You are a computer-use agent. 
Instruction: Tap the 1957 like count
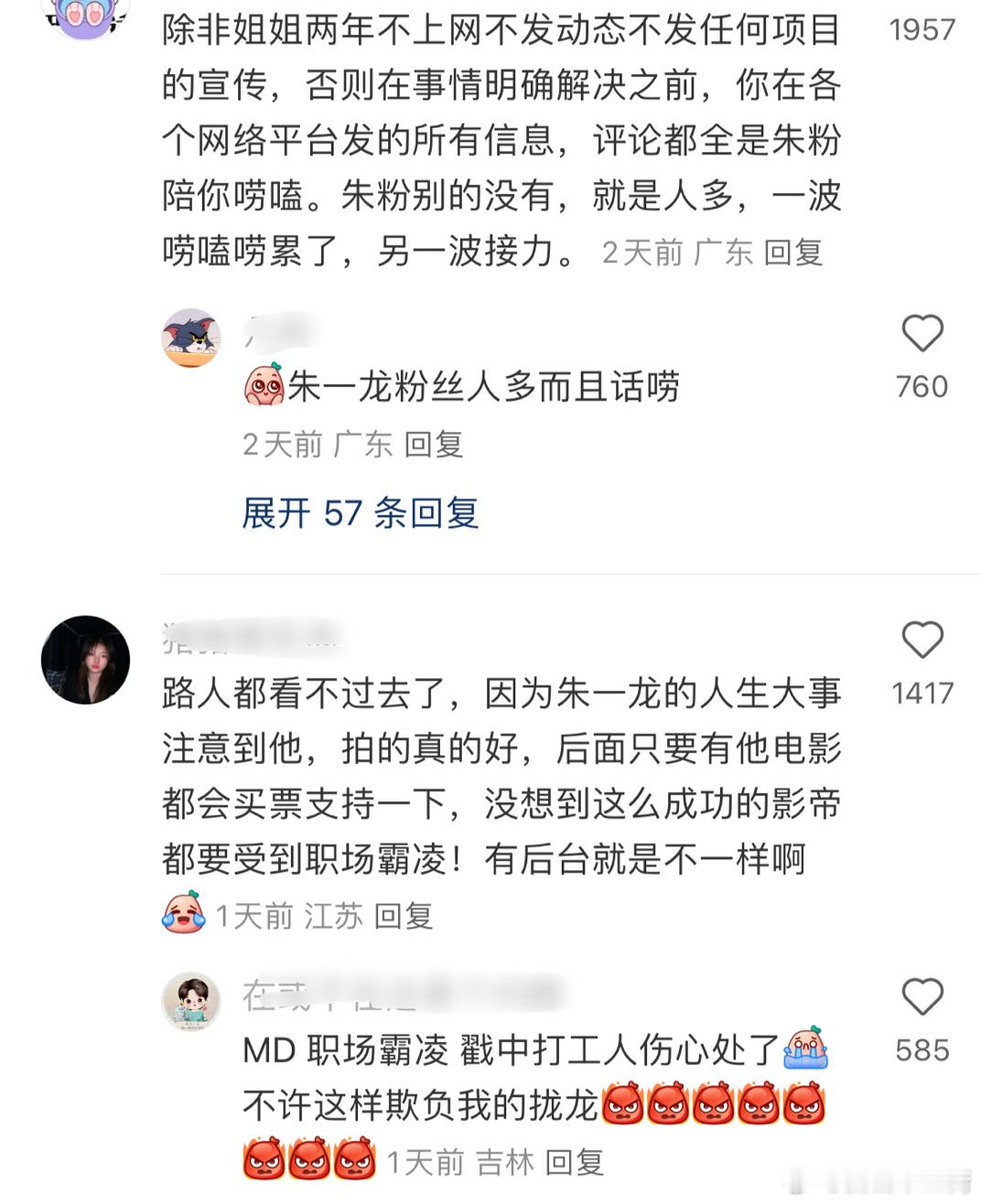(x=922, y=29)
